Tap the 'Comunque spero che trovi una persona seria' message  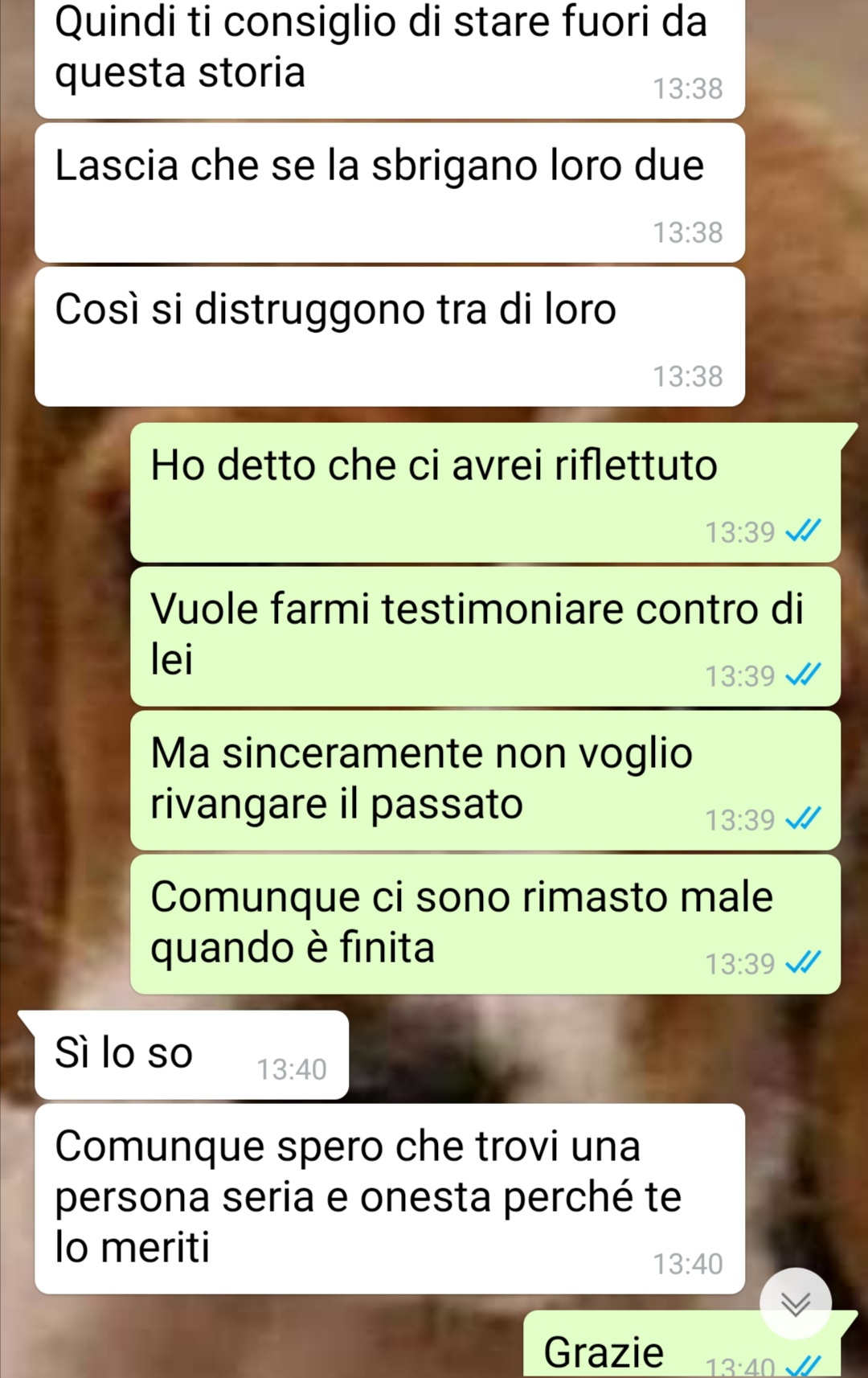pyautogui.click(x=390, y=1199)
